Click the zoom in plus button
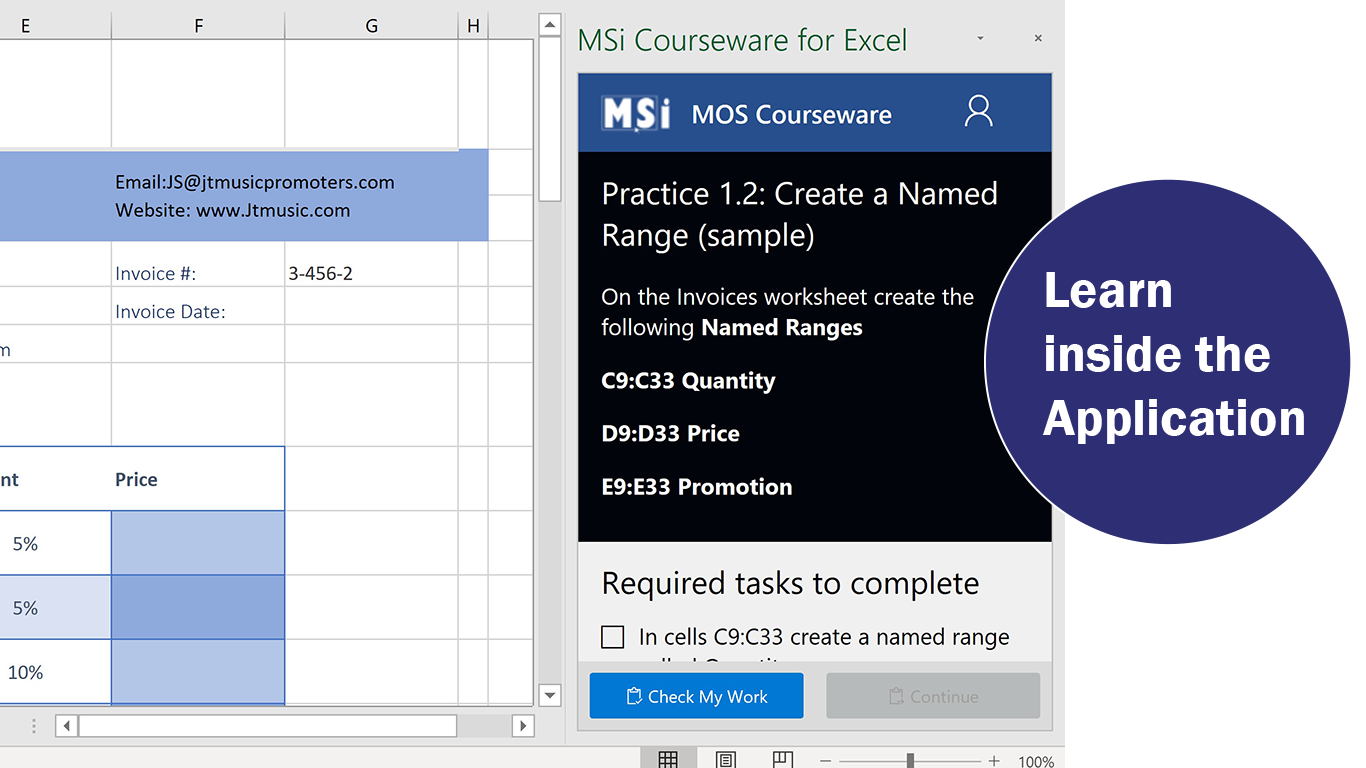 (994, 761)
